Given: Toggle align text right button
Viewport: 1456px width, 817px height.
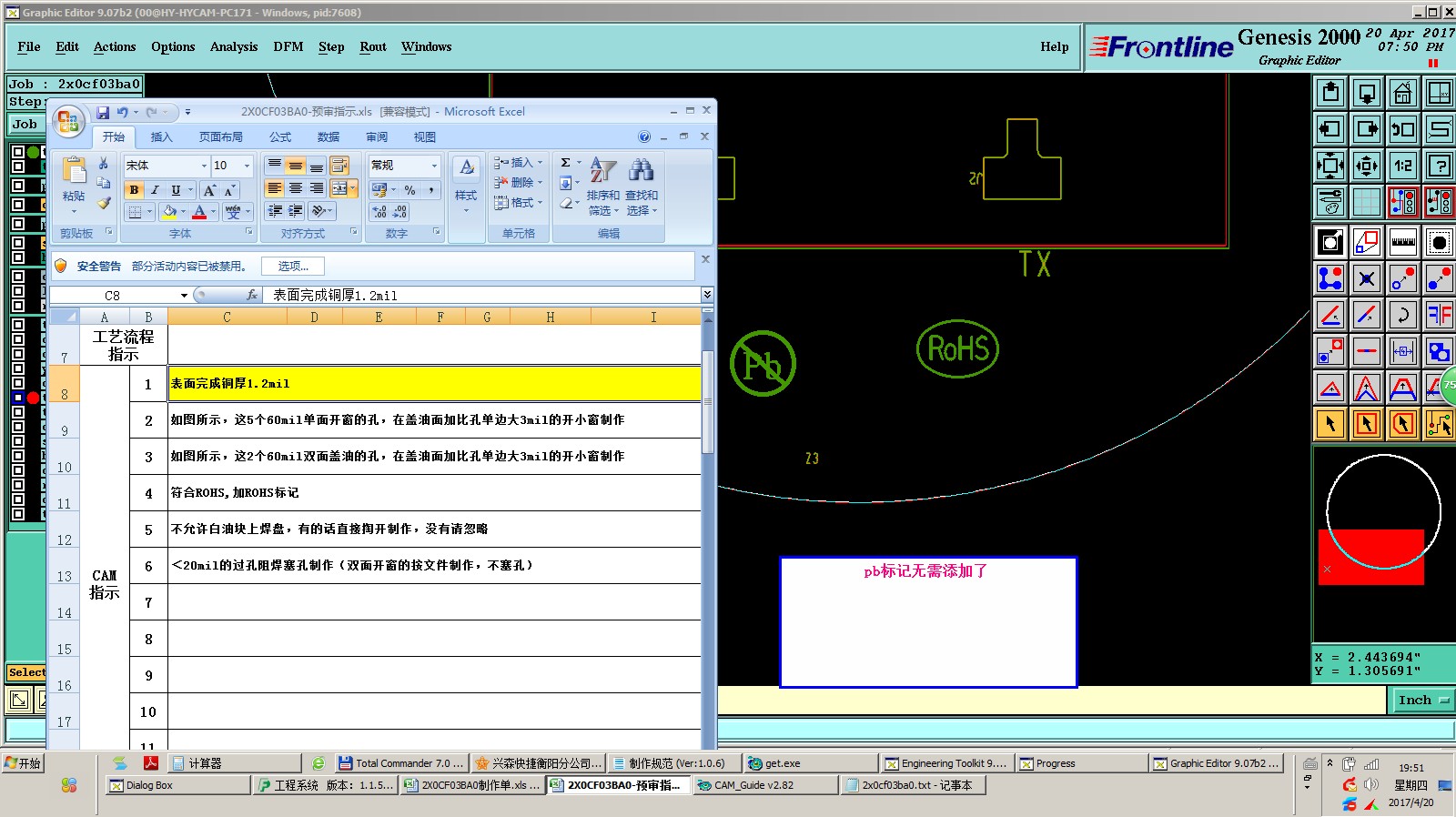Looking at the screenshot, I should (x=316, y=188).
